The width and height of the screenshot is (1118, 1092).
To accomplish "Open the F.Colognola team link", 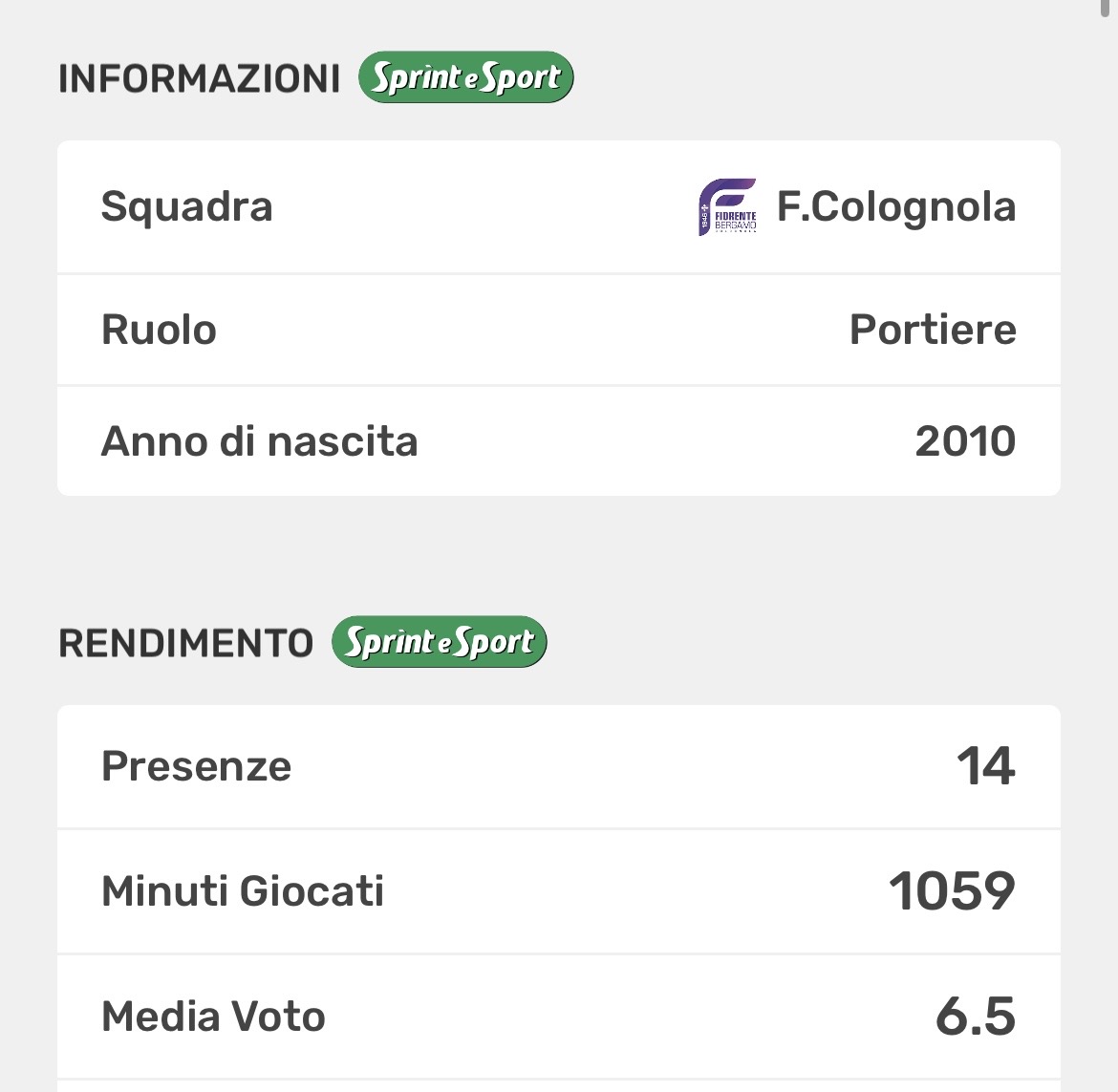I will coord(895,206).
